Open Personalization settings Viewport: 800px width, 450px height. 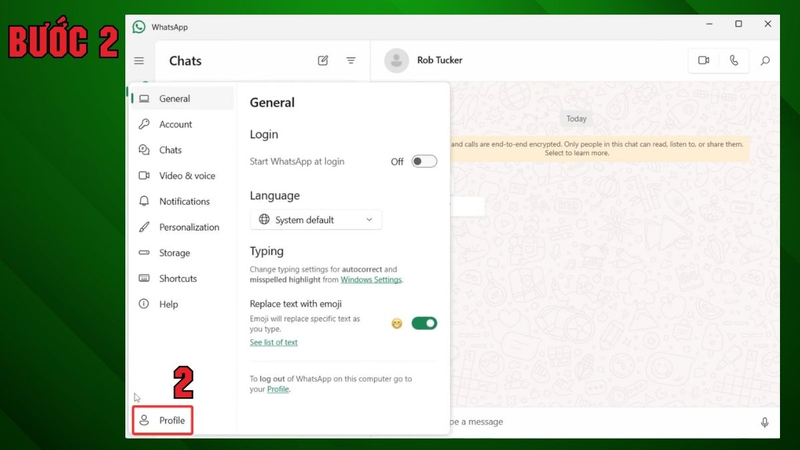(x=183, y=227)
